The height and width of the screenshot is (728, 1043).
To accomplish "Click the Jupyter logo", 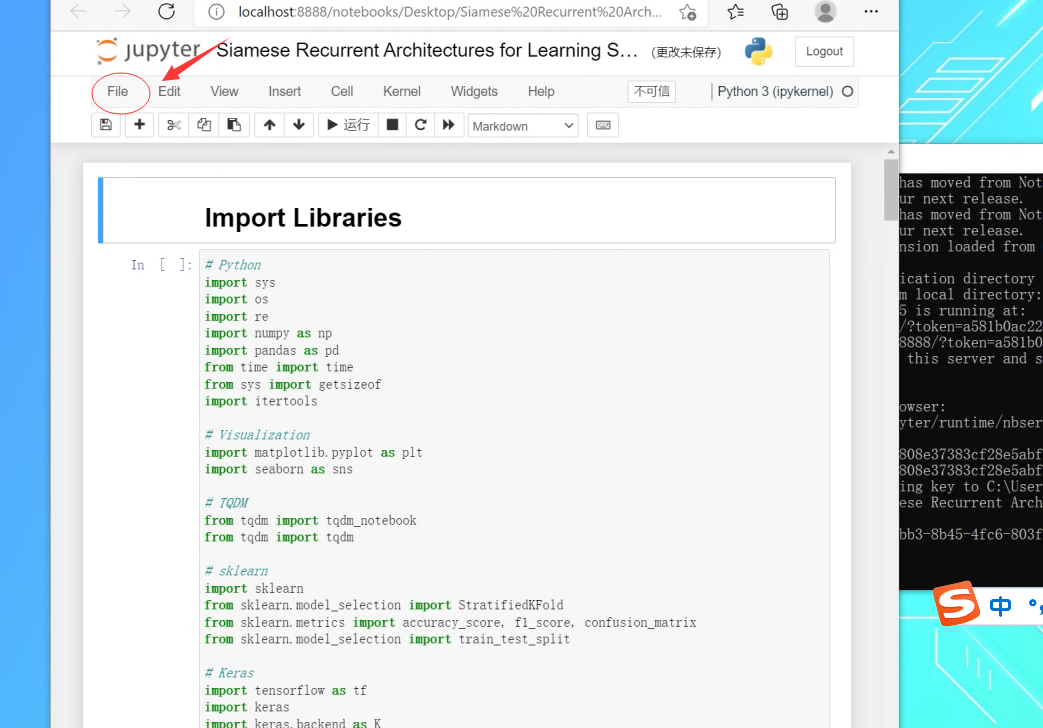I will (148, 51).
